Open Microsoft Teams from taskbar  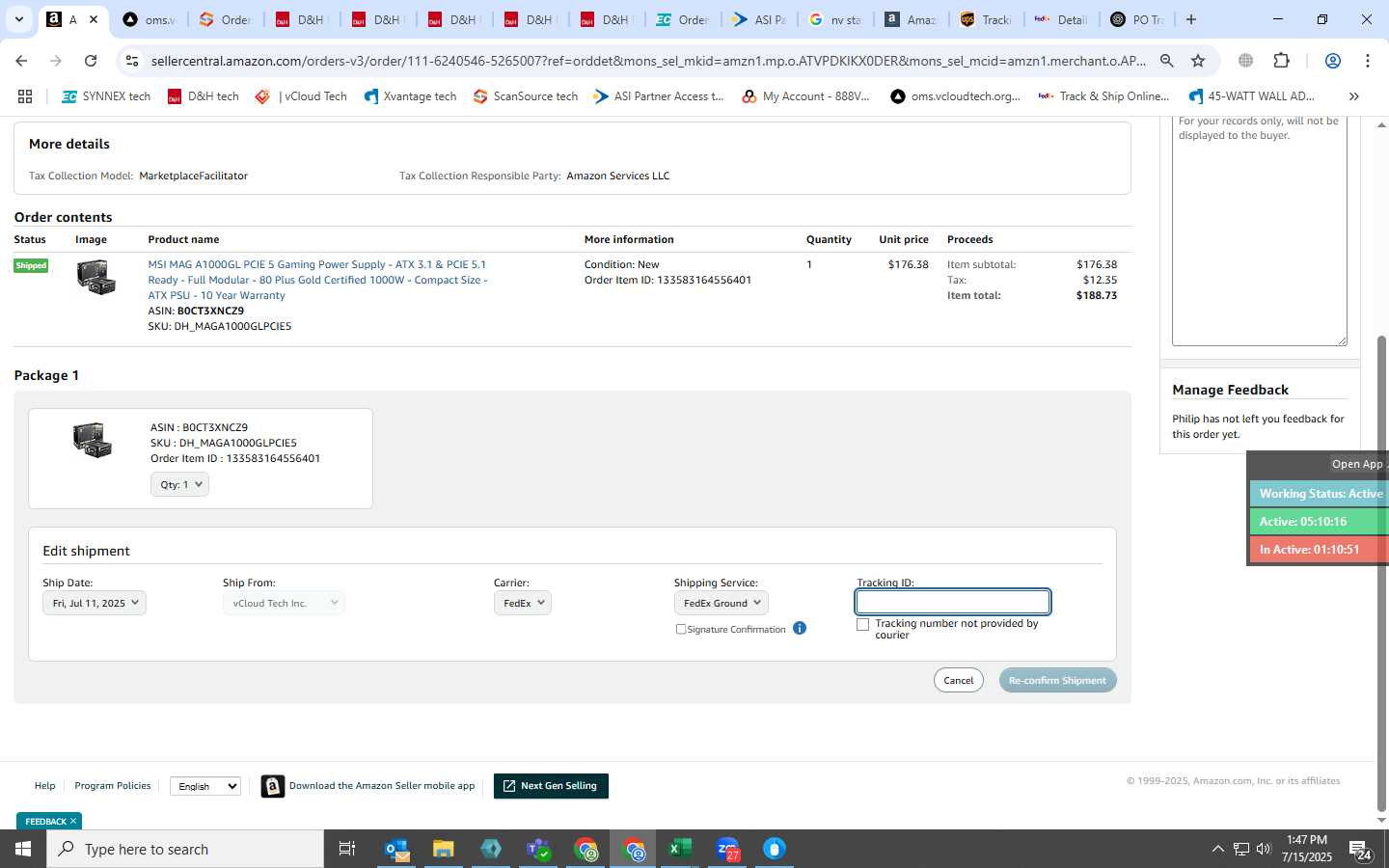(538, 849)
